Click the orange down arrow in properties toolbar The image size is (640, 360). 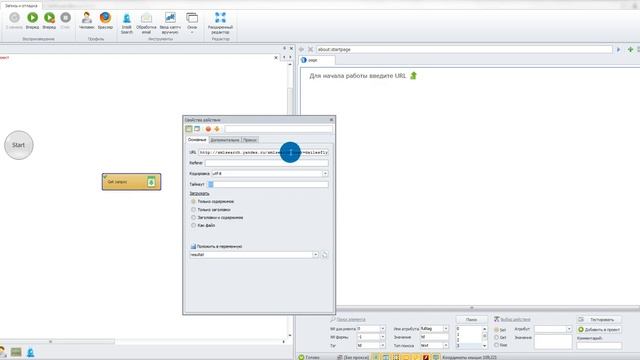[217, 129]
